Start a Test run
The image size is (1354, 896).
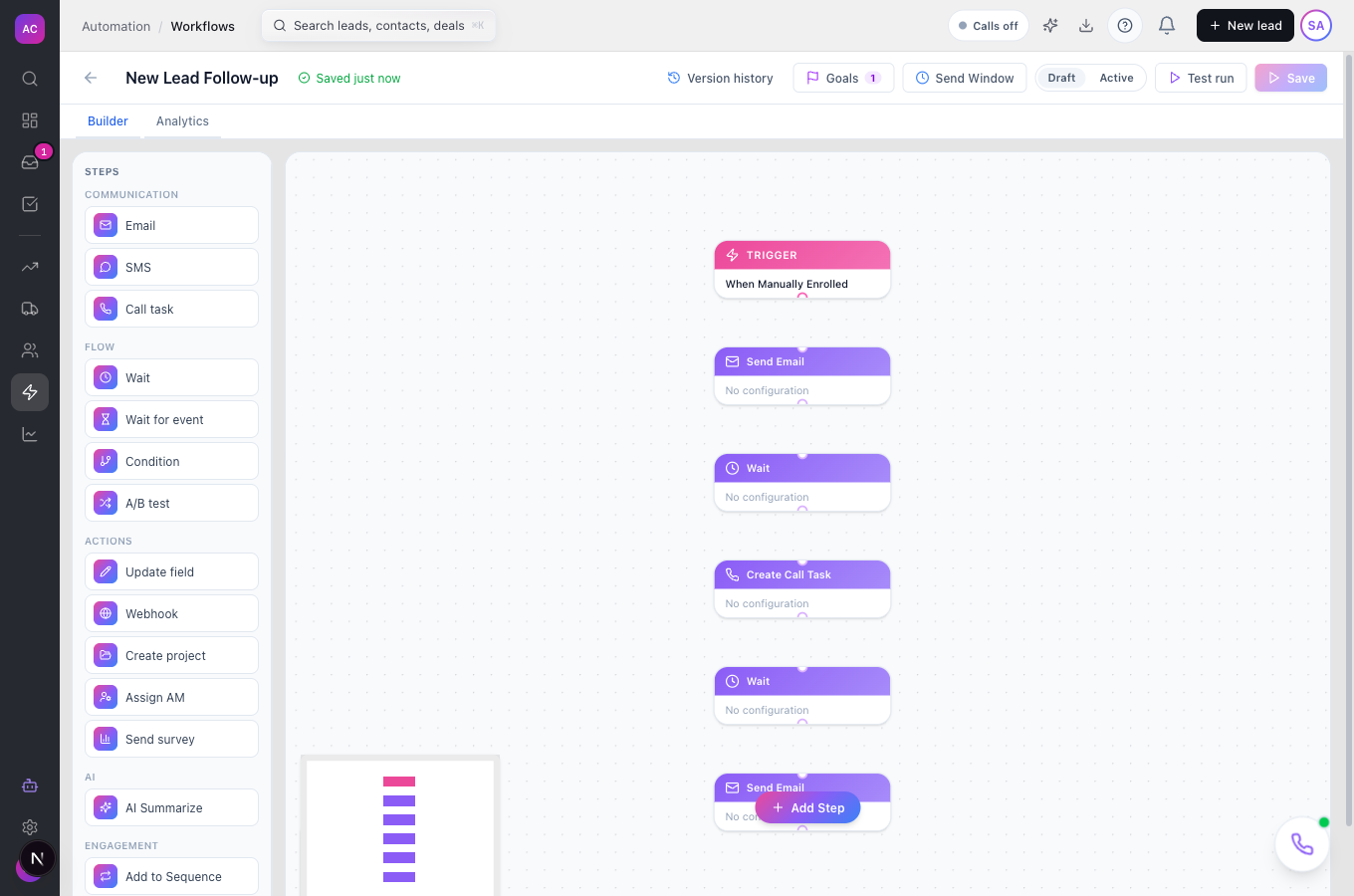tap(1201, 78)
